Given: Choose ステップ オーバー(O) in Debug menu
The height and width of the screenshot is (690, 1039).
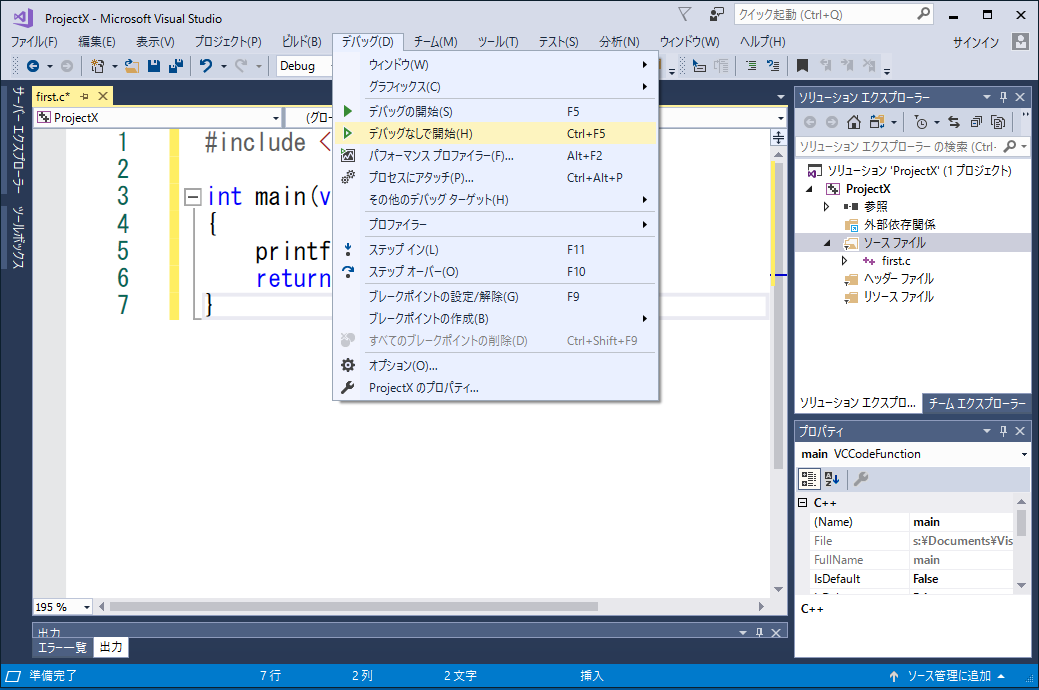Looking at the screenshot, I should 496,272.
